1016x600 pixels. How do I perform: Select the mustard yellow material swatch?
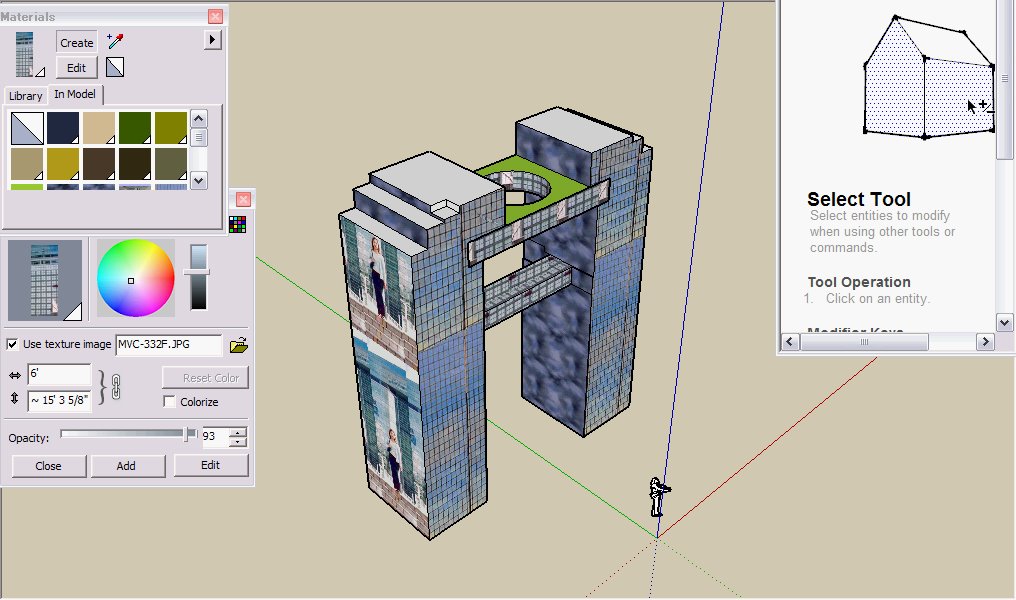63,164
